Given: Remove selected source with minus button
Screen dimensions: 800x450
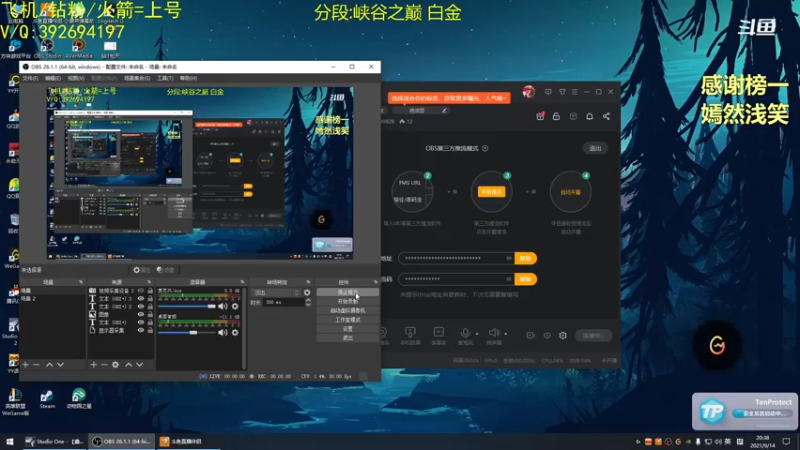Looking at the screenshot, I should pyautogui.click(x=104, y=365).
